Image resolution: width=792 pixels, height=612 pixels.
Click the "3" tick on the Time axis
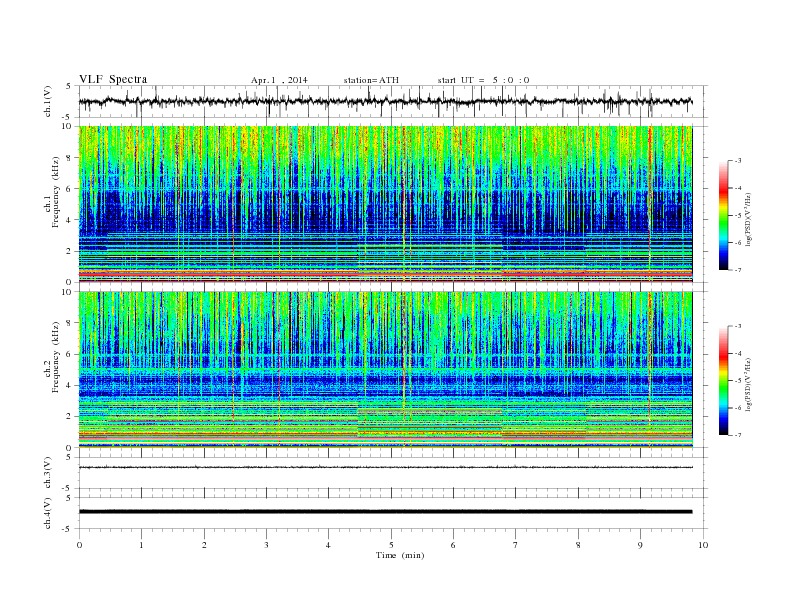pyautogui.click(x=266, y=545)
